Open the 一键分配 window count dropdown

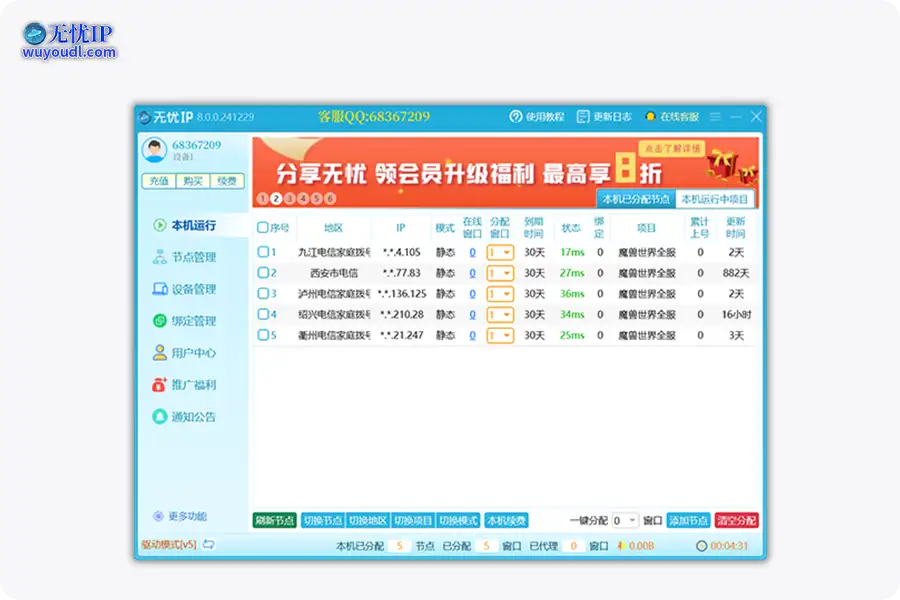[625, 521]
